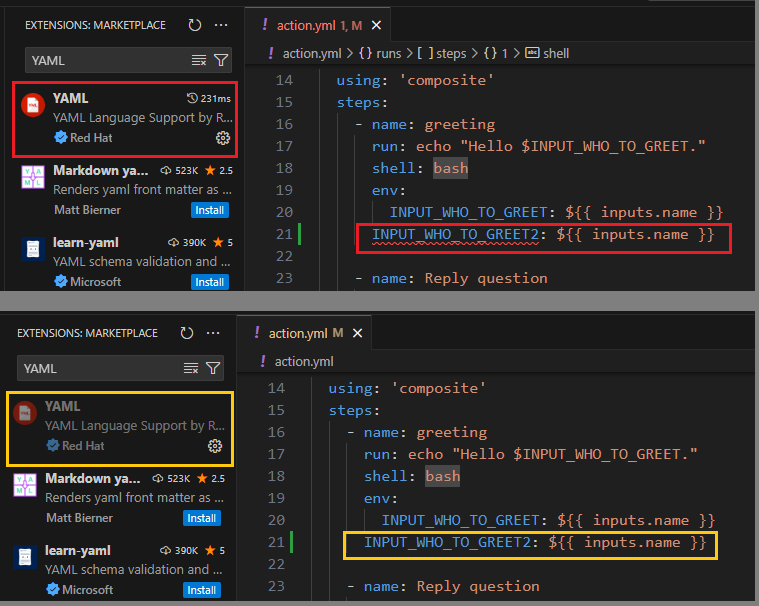Click the bottom dimmed YAML extension logo

pyautogui.click(x=25, y=413)
